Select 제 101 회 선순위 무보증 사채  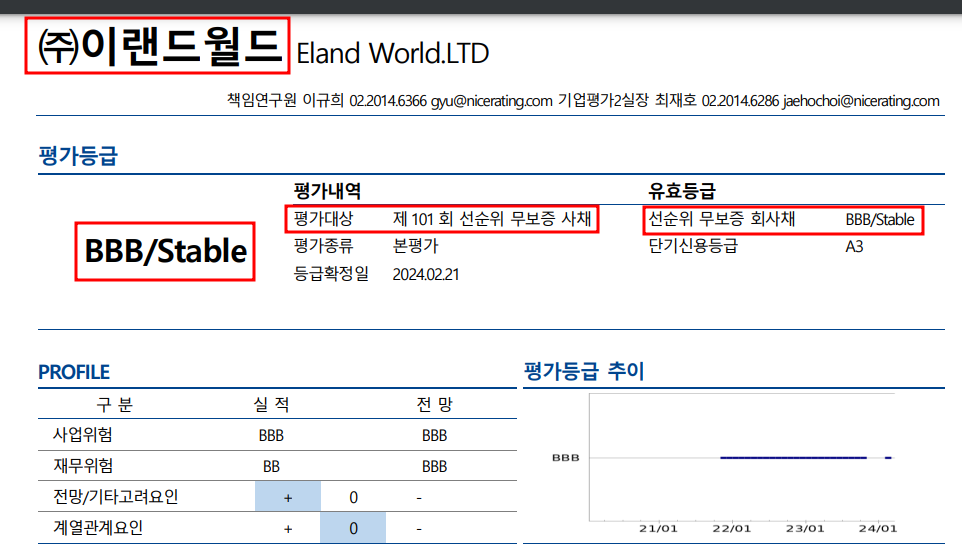[x=492, y=218]
